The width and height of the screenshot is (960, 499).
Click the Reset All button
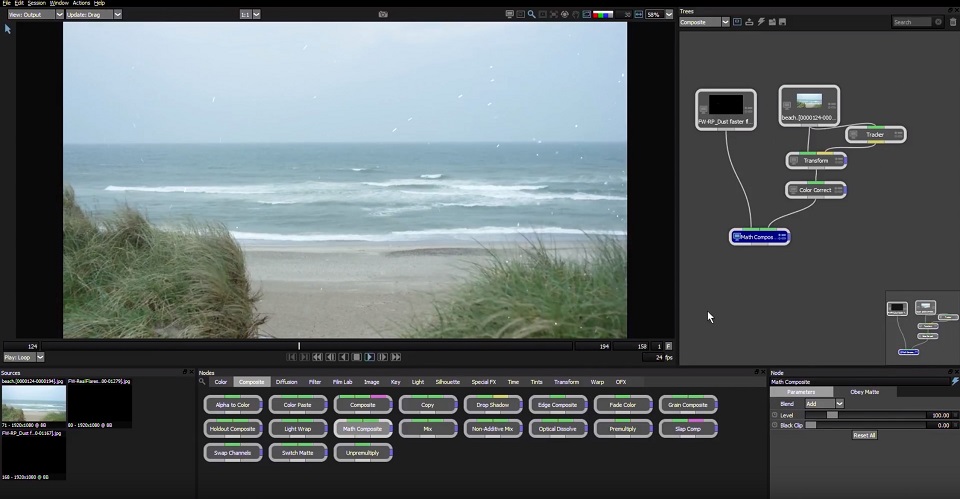(864, 435)
